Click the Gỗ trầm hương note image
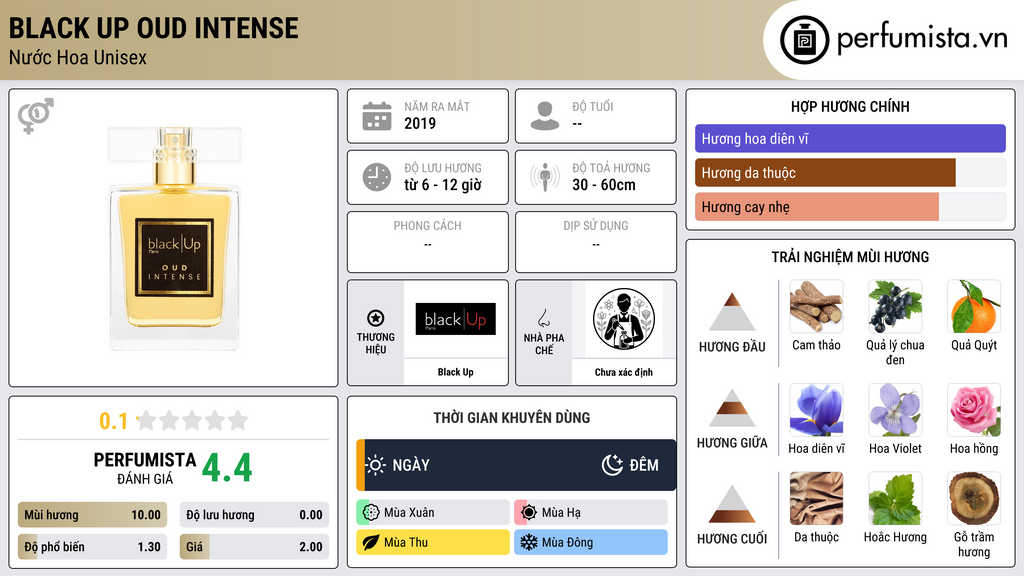Screen dimensions: 1024x576 [974, 499]
